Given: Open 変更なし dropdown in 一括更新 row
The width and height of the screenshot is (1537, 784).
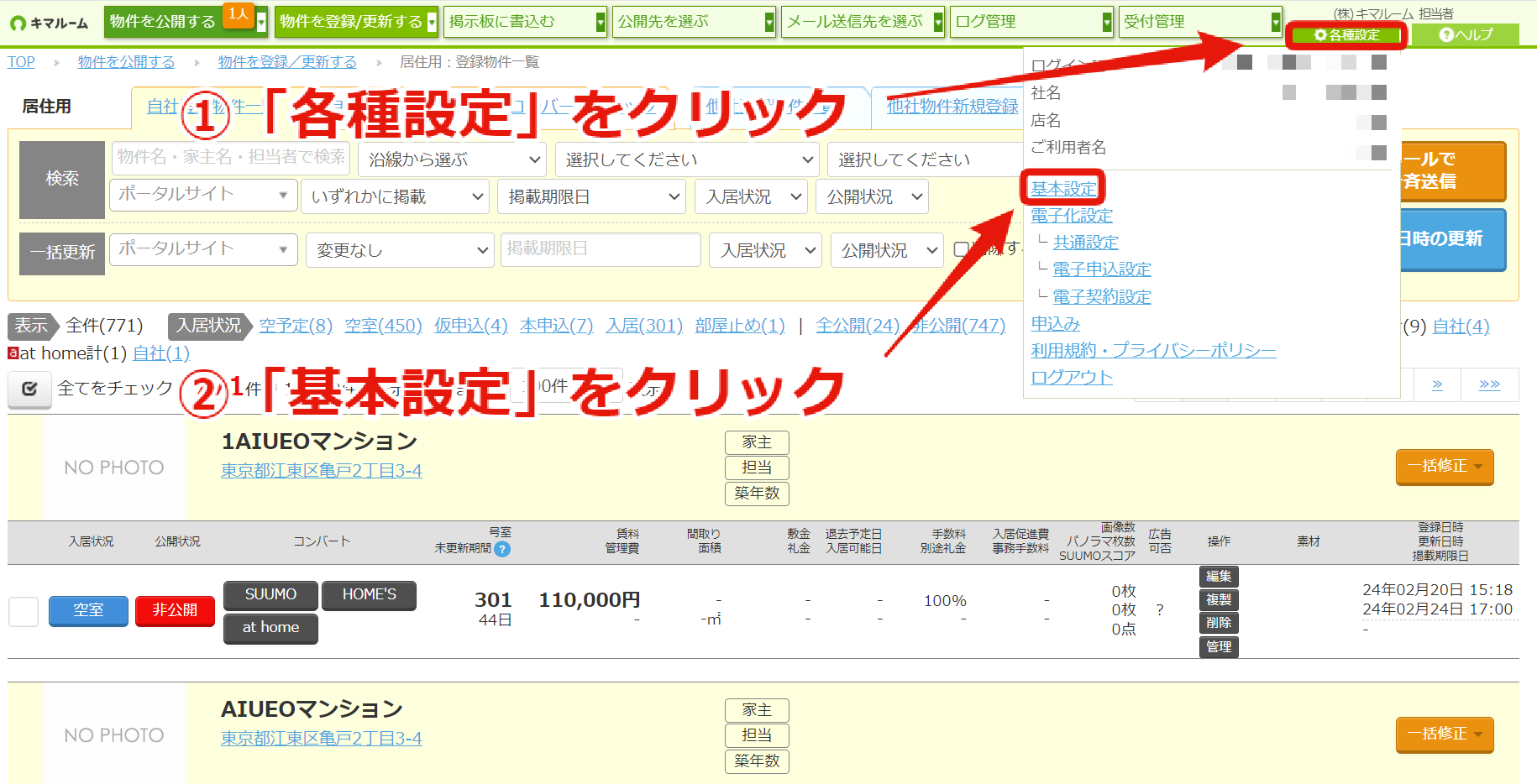Looking at the screenshot, I should coord(400,250).
